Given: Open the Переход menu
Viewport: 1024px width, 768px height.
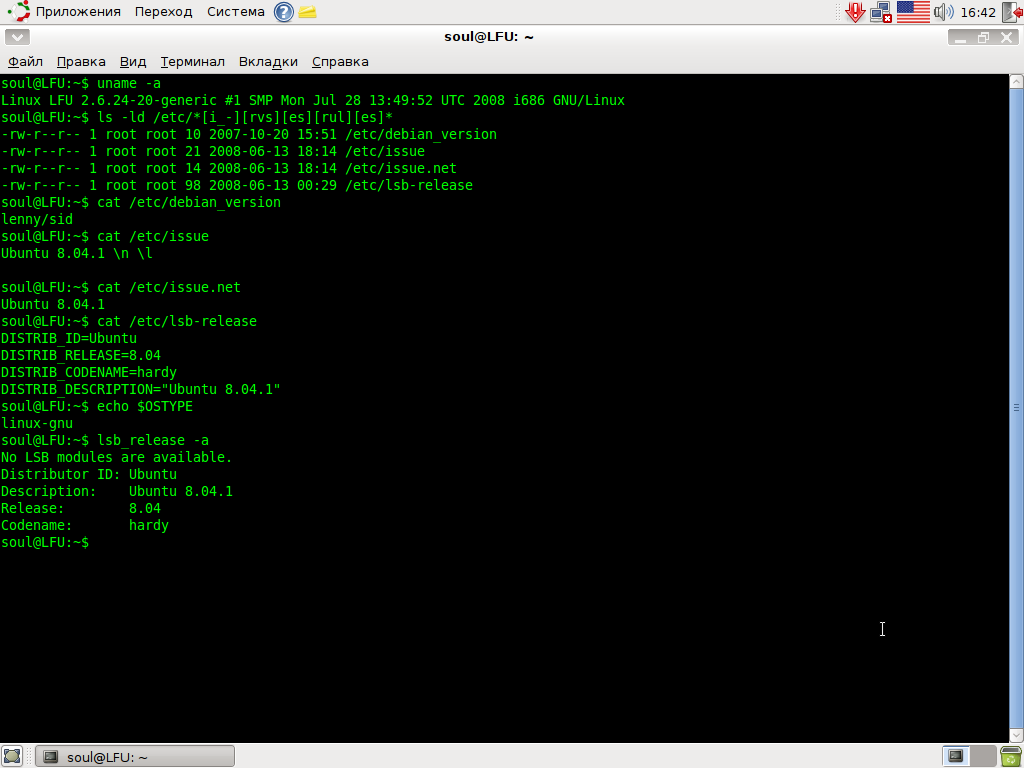Looking at the screenshot, I should coord(163,12).
